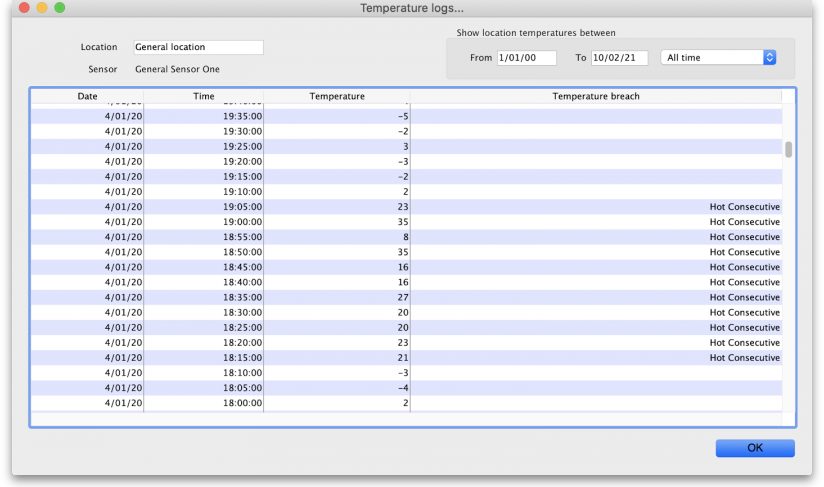The width and height of the screenshot is (824, 487).
Task: Click the From date field
Action: [526, 58]
